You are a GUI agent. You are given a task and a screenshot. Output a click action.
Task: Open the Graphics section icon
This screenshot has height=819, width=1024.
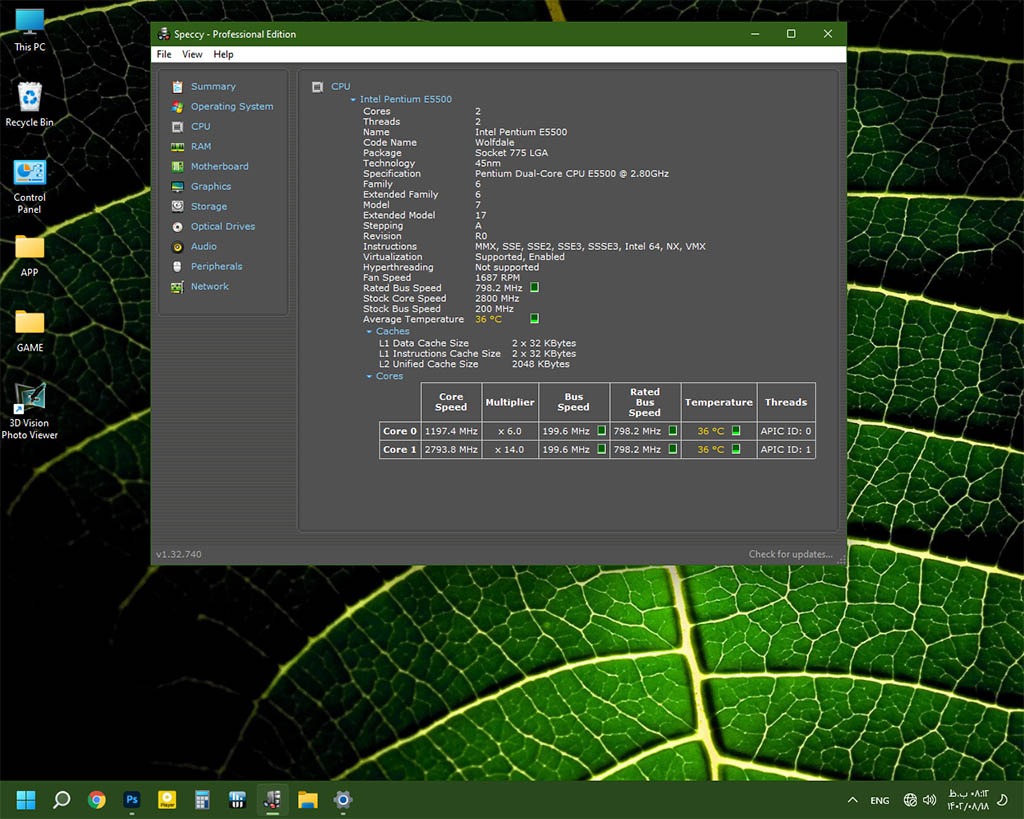(177, 187)
